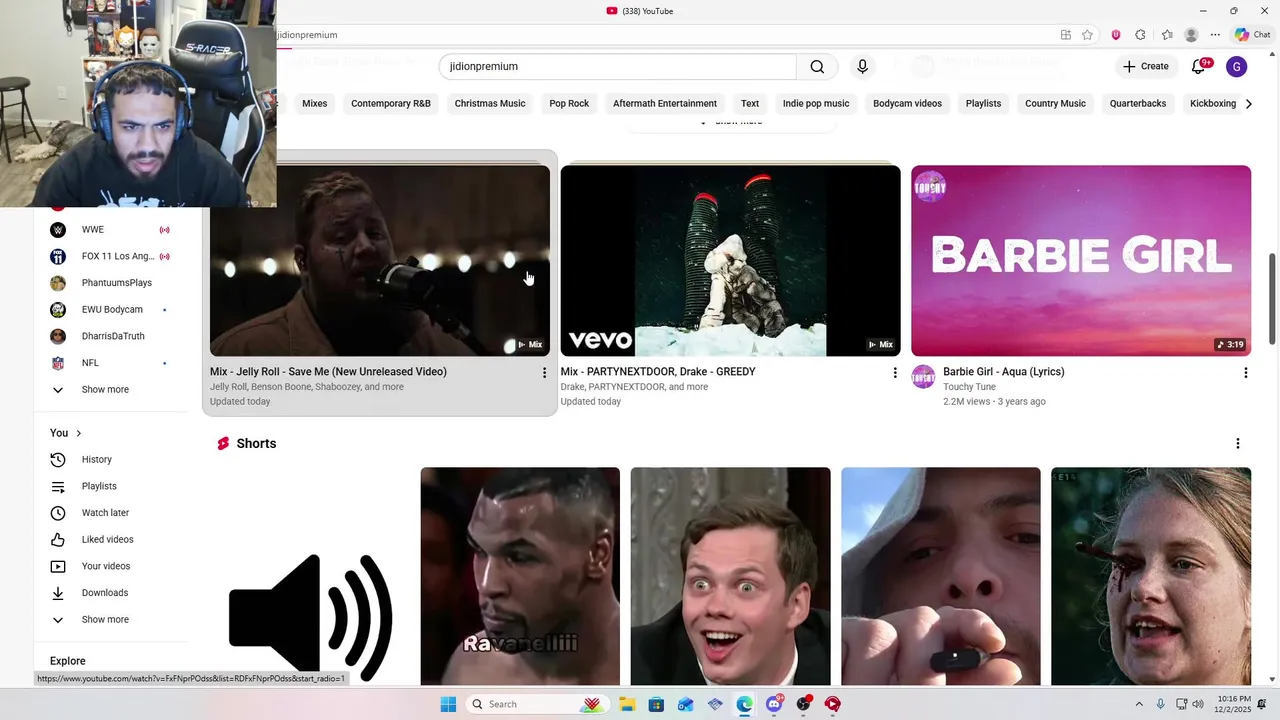Image resolution: width=1280 pixels, height=720 pixels.
Task: Select the Quarterbacks chip
Action: 1138,103
